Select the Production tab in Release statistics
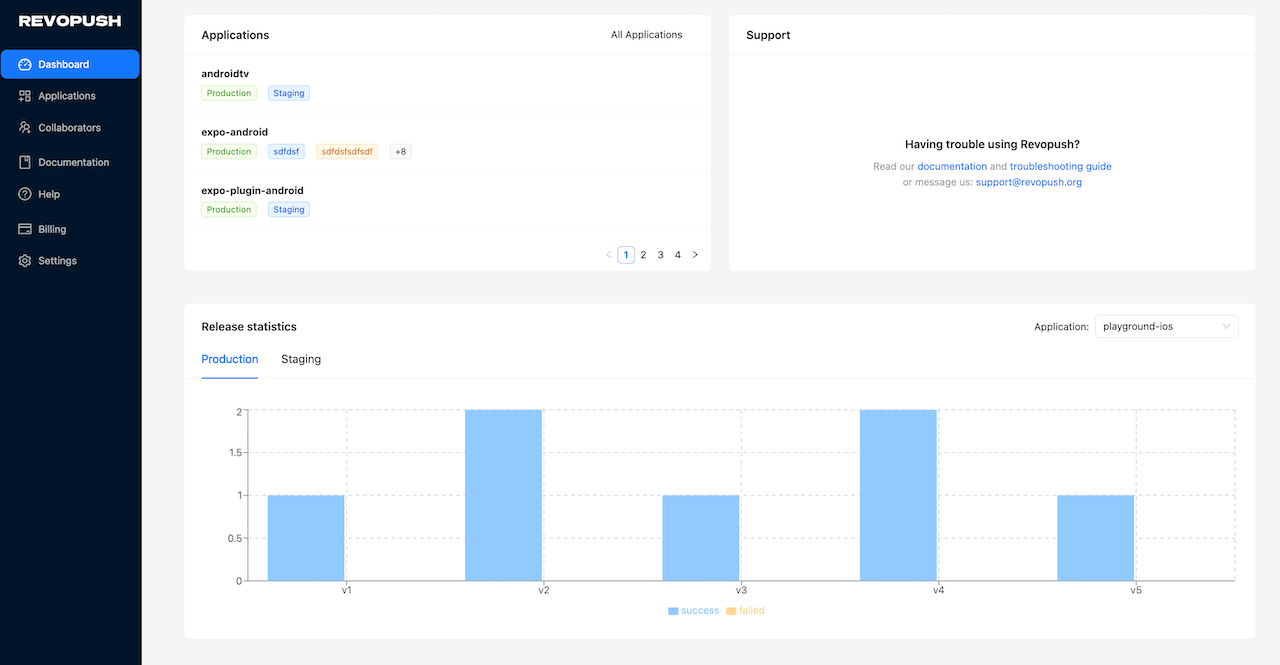The width and height of the screenshot is (1280, 665). point(229,359)
